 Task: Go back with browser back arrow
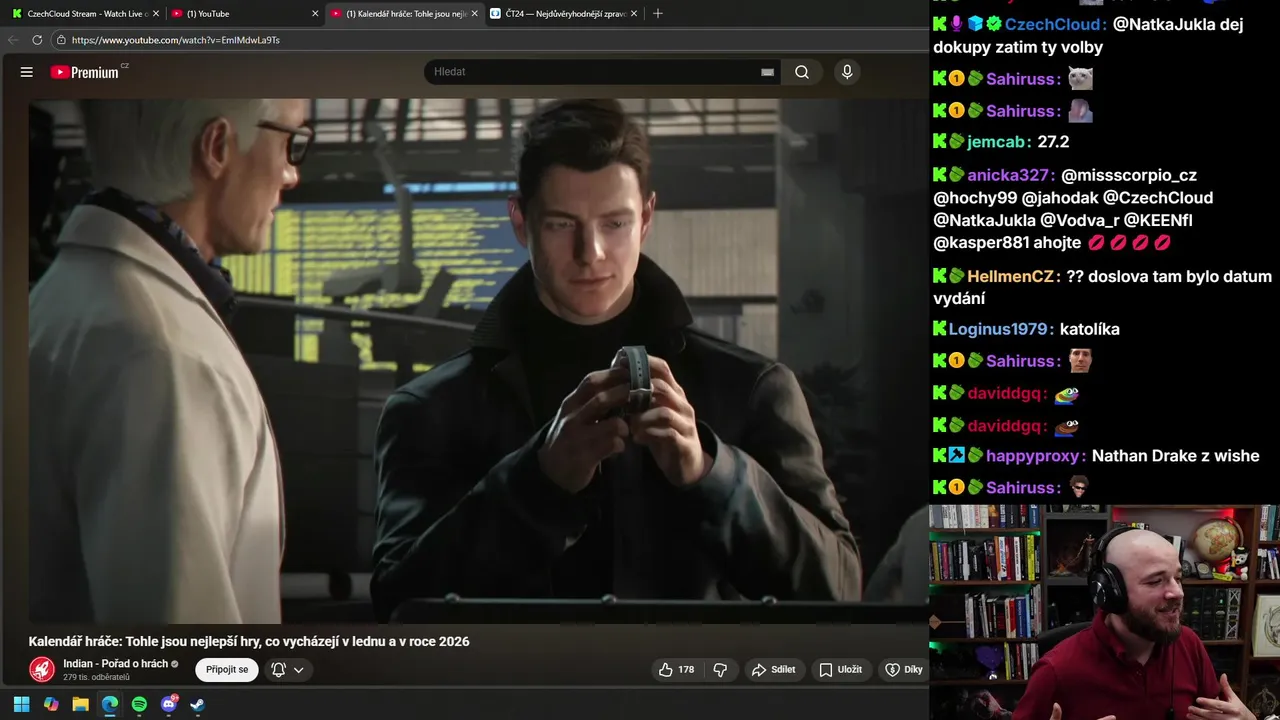[x=13, y=40]
